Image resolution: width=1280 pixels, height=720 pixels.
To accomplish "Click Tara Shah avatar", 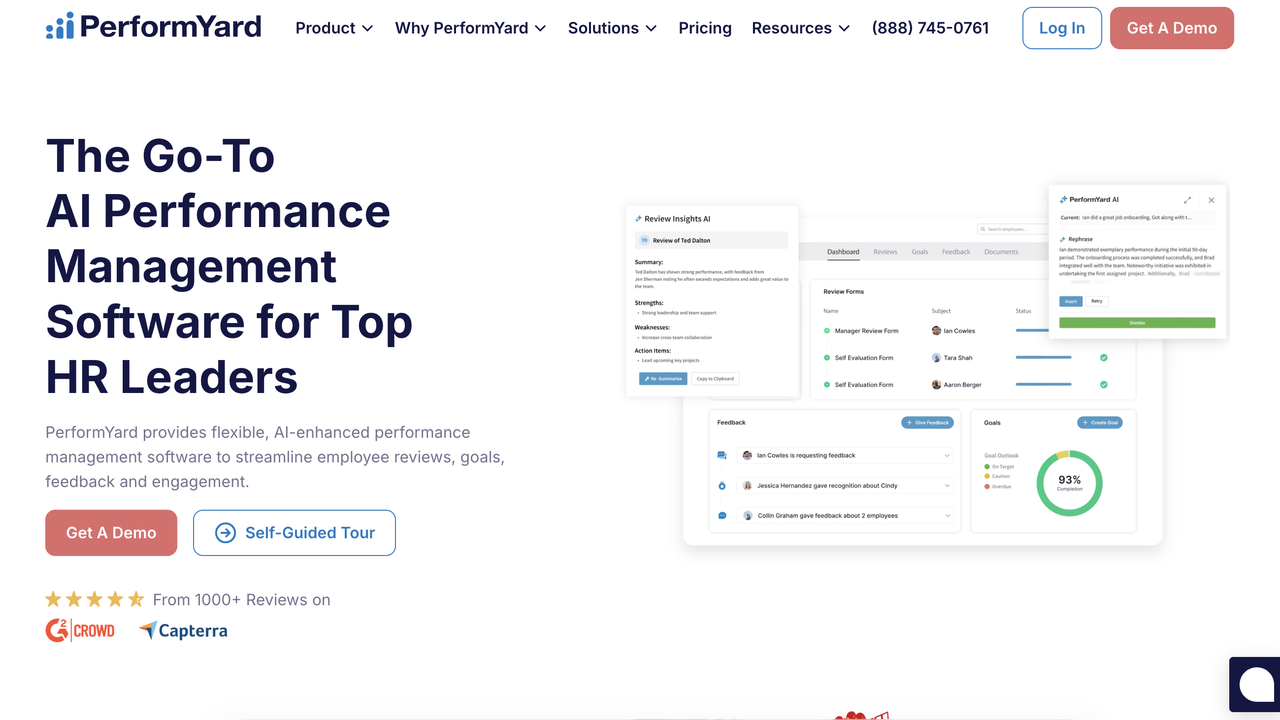I will (936, 357).
